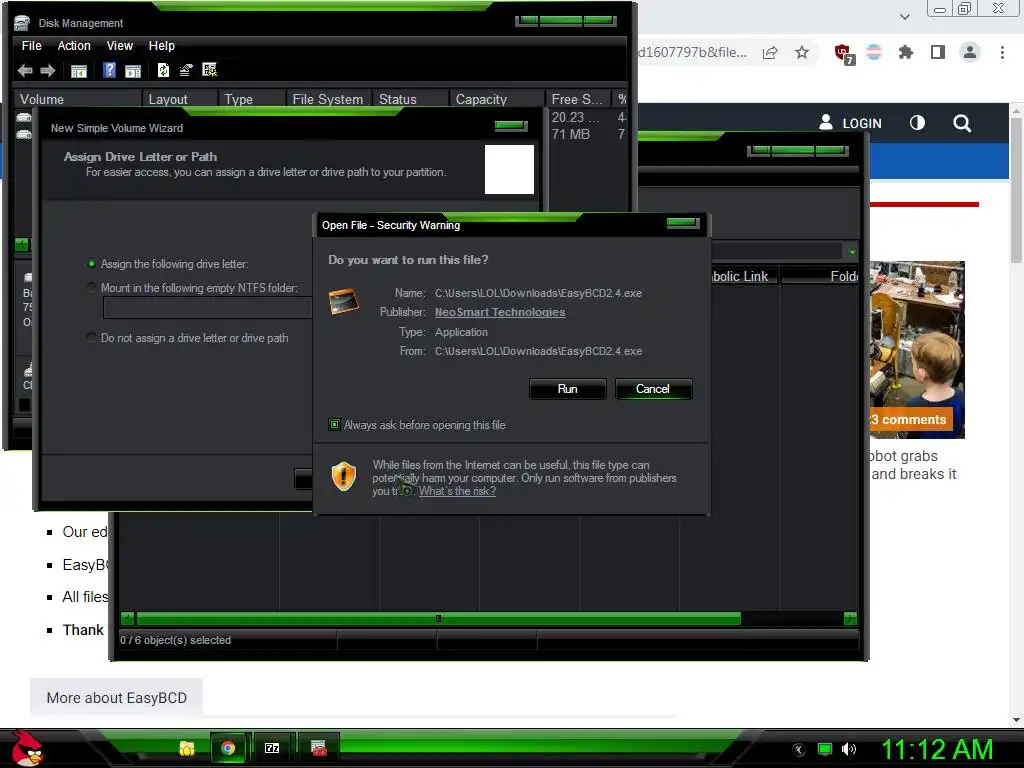The width and height of the screenshot is (1024, 768).
Task: Click More about EasyBCD button
Action: (116, 697)
